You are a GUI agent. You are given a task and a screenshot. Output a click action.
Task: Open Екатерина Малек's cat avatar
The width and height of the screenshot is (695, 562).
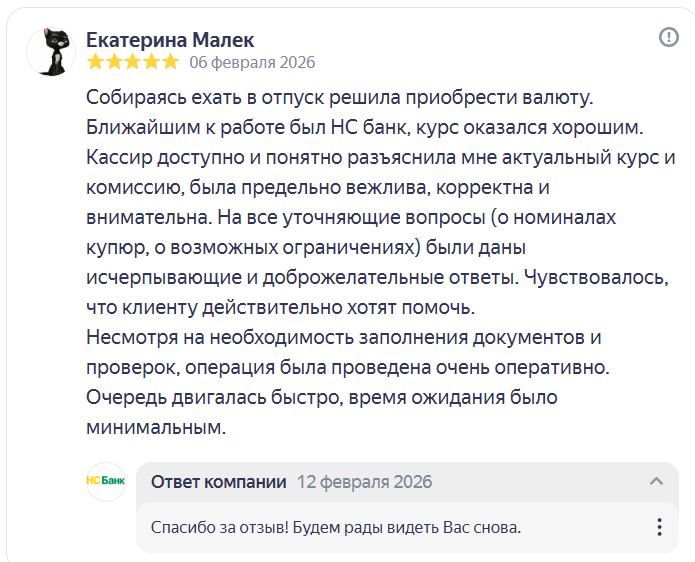point(51,50)
